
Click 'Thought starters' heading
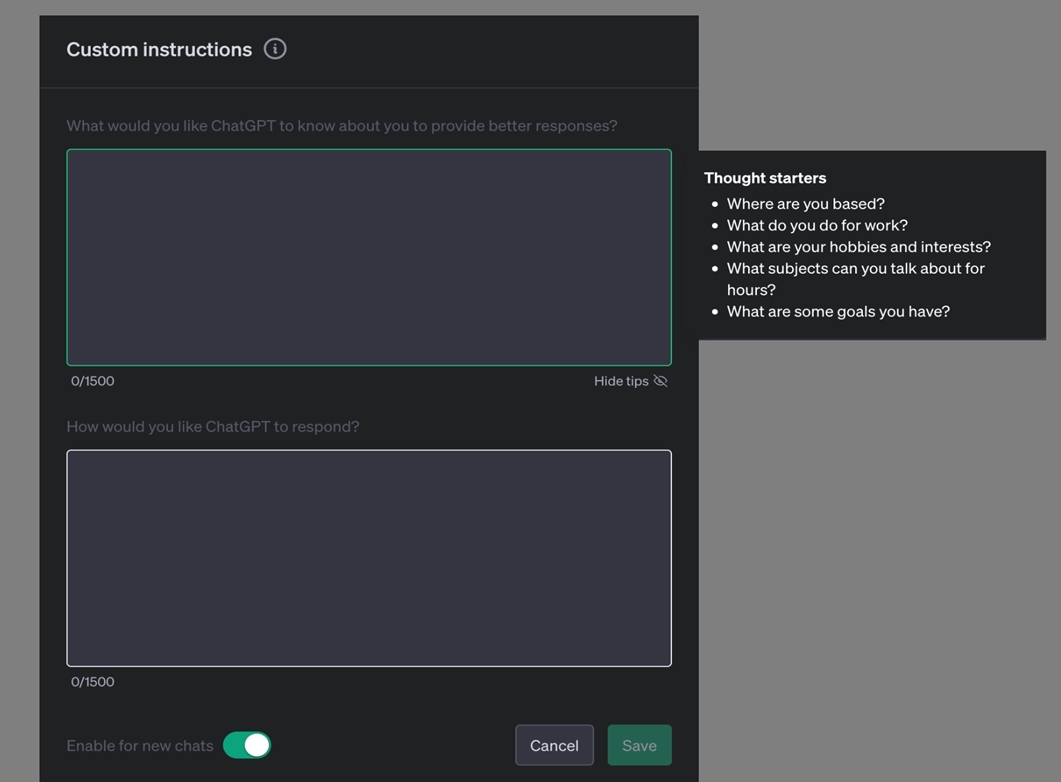tap(765, 178)
